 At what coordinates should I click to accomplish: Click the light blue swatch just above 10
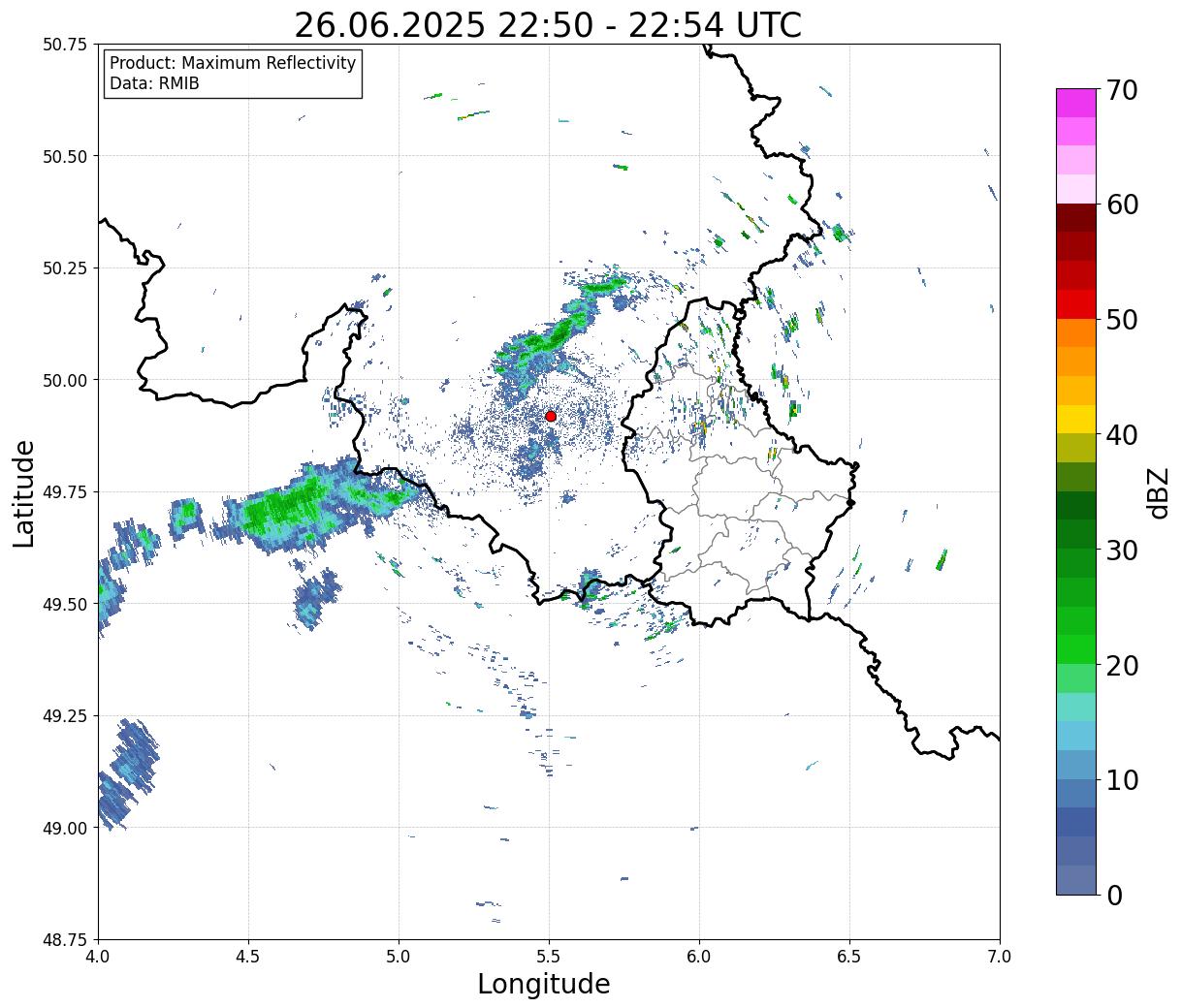(x=1076, y=765)
